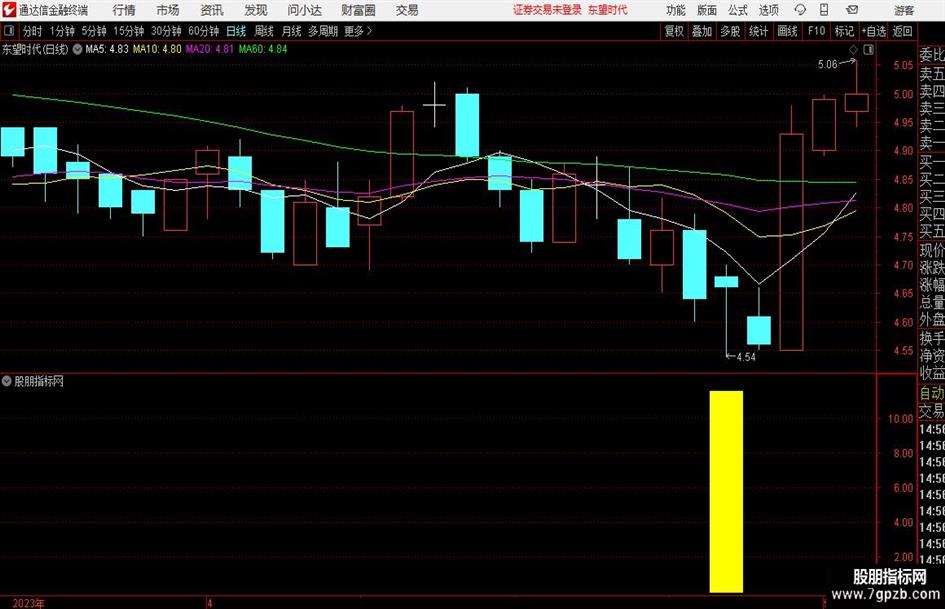This screenshot has width=945, height=609.
Task: Toggle the left sidebar panel icon
Action: (x=9, y=31)
